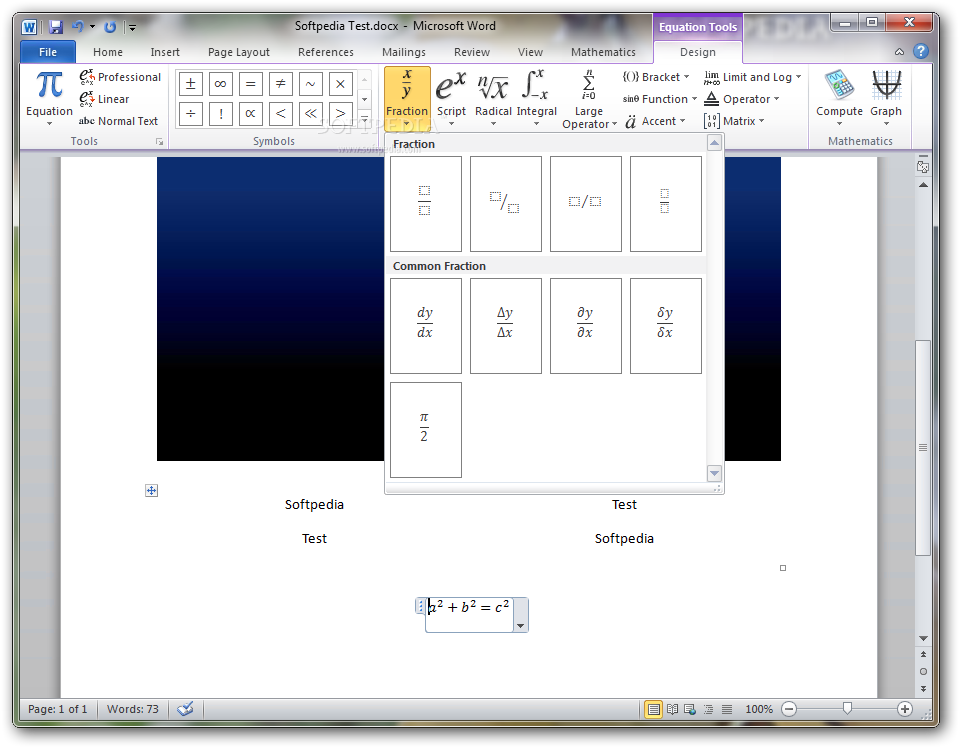Undo the last action
This screenshot has width=960, height=748.
pos(77,27)
